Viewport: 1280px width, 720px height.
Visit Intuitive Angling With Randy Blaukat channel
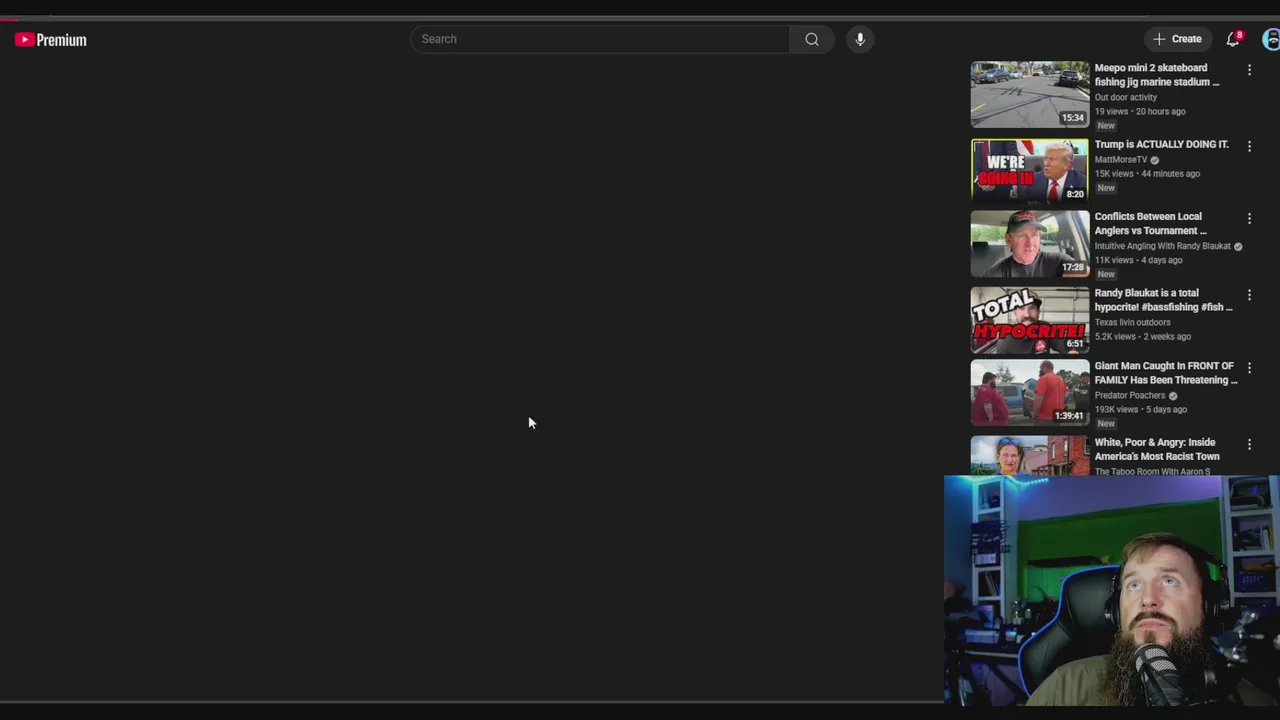click(x=1163, y=246)
